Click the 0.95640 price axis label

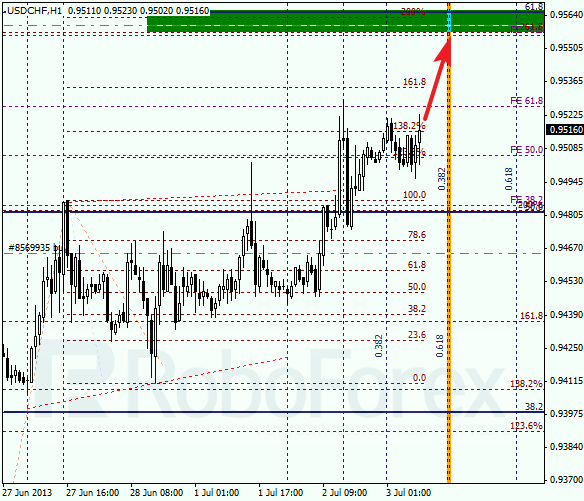pyautogui.click(x=565, y=15)
